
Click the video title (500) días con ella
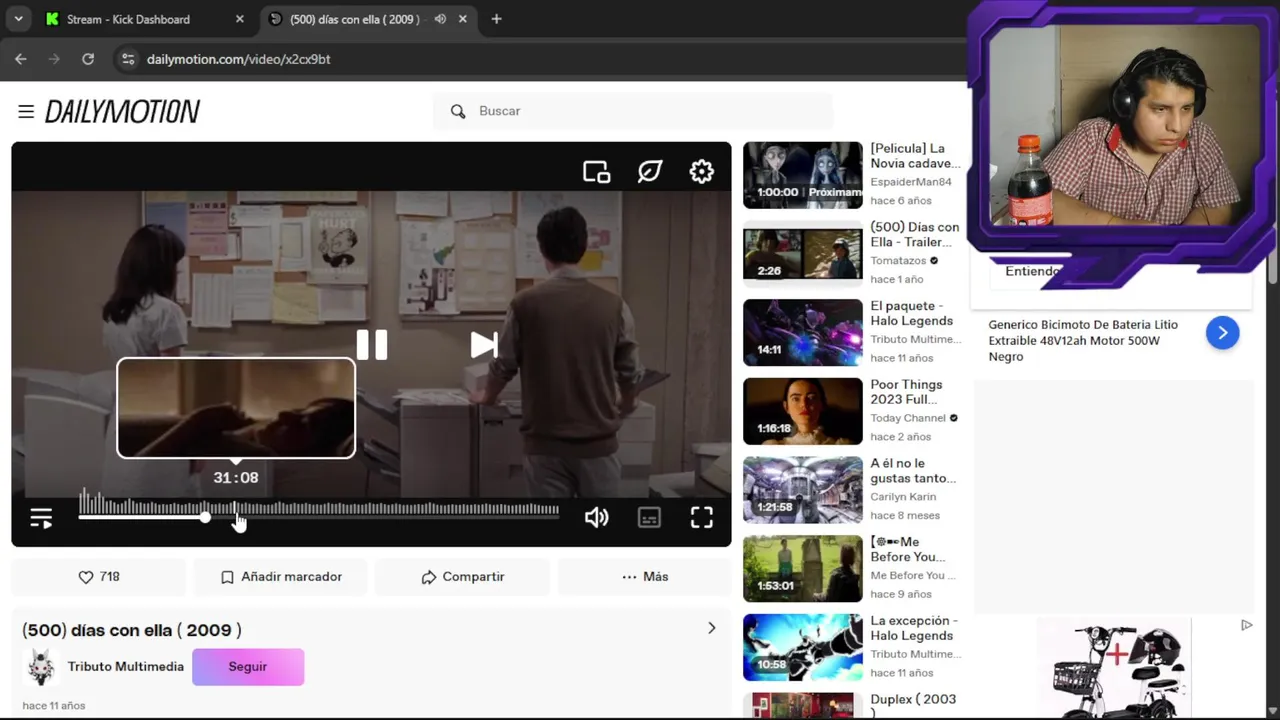click(132, 630)
